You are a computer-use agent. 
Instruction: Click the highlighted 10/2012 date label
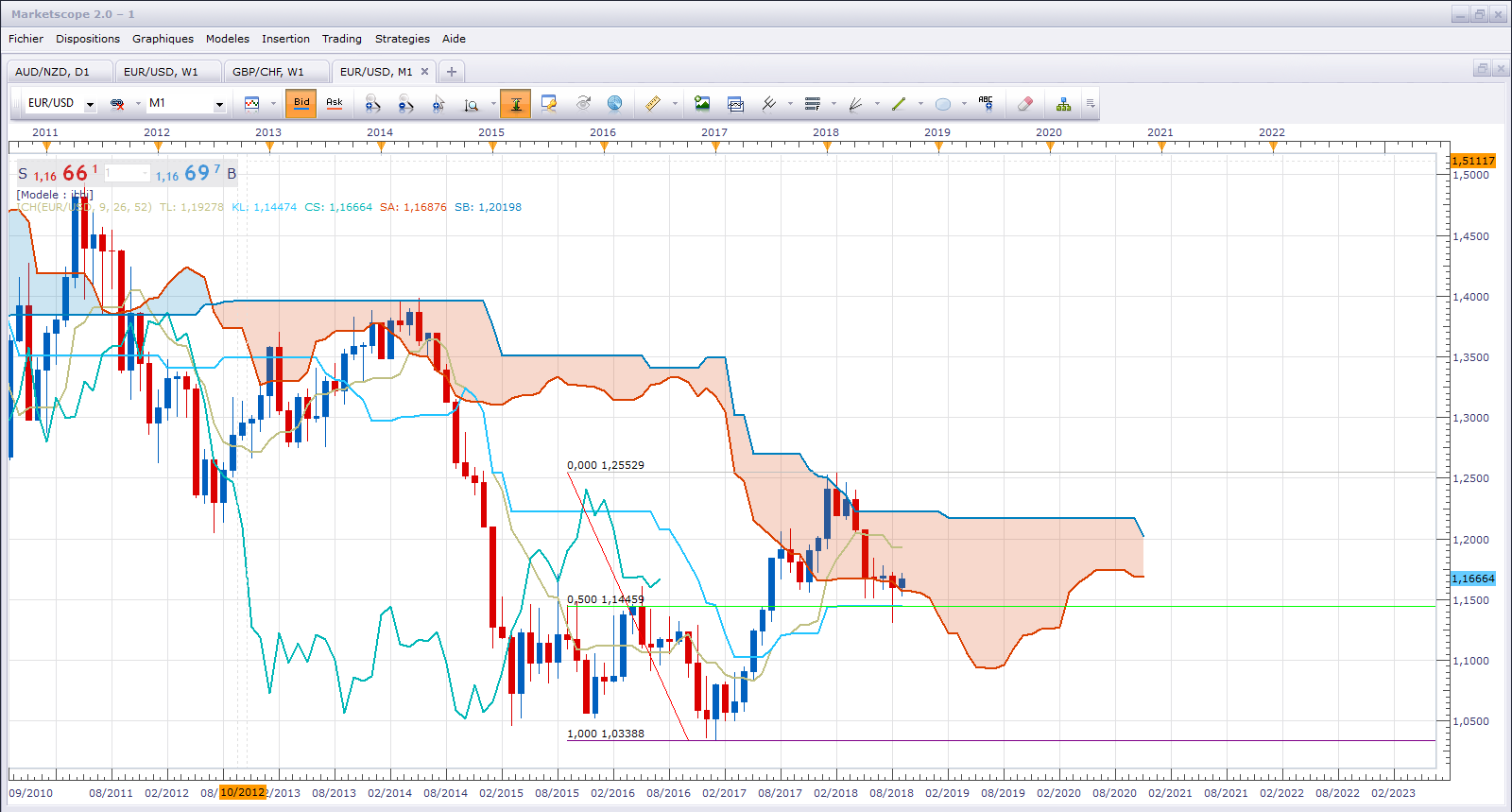click(x=243, y=792)
